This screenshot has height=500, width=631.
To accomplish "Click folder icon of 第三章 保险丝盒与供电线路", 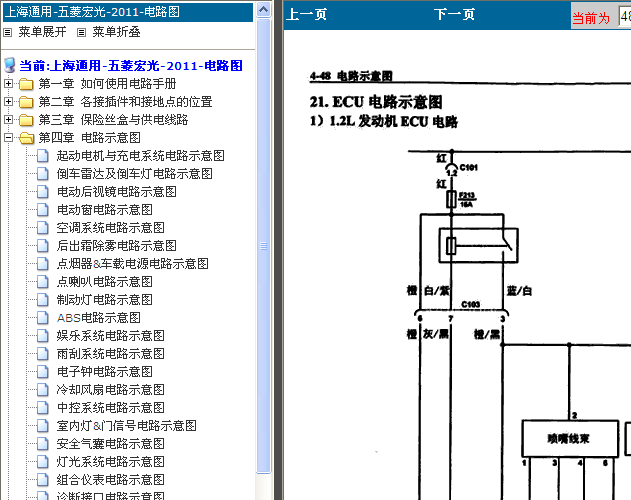I will [26, 120].
